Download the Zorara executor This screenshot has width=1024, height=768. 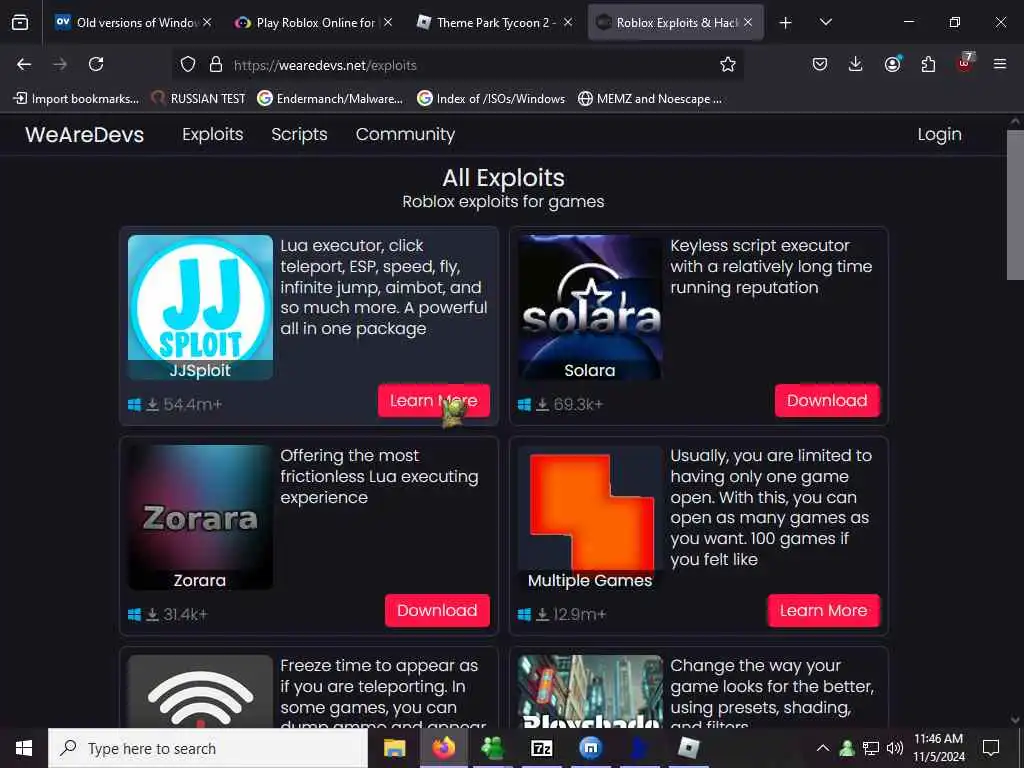click(437, 611)
